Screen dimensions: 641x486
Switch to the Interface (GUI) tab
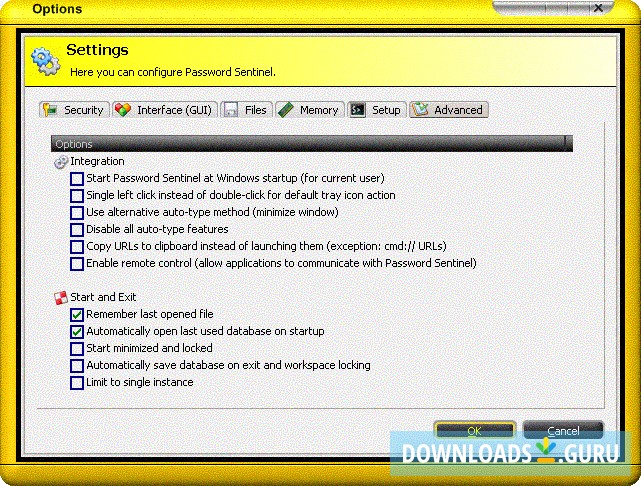point(165,110)
